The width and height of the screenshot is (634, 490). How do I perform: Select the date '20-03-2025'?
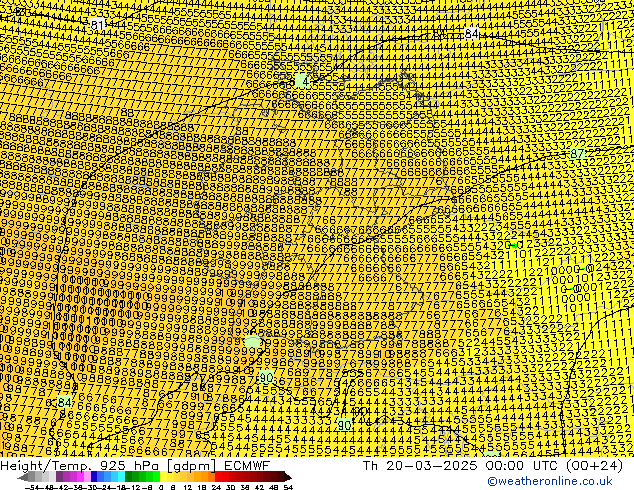431,466
